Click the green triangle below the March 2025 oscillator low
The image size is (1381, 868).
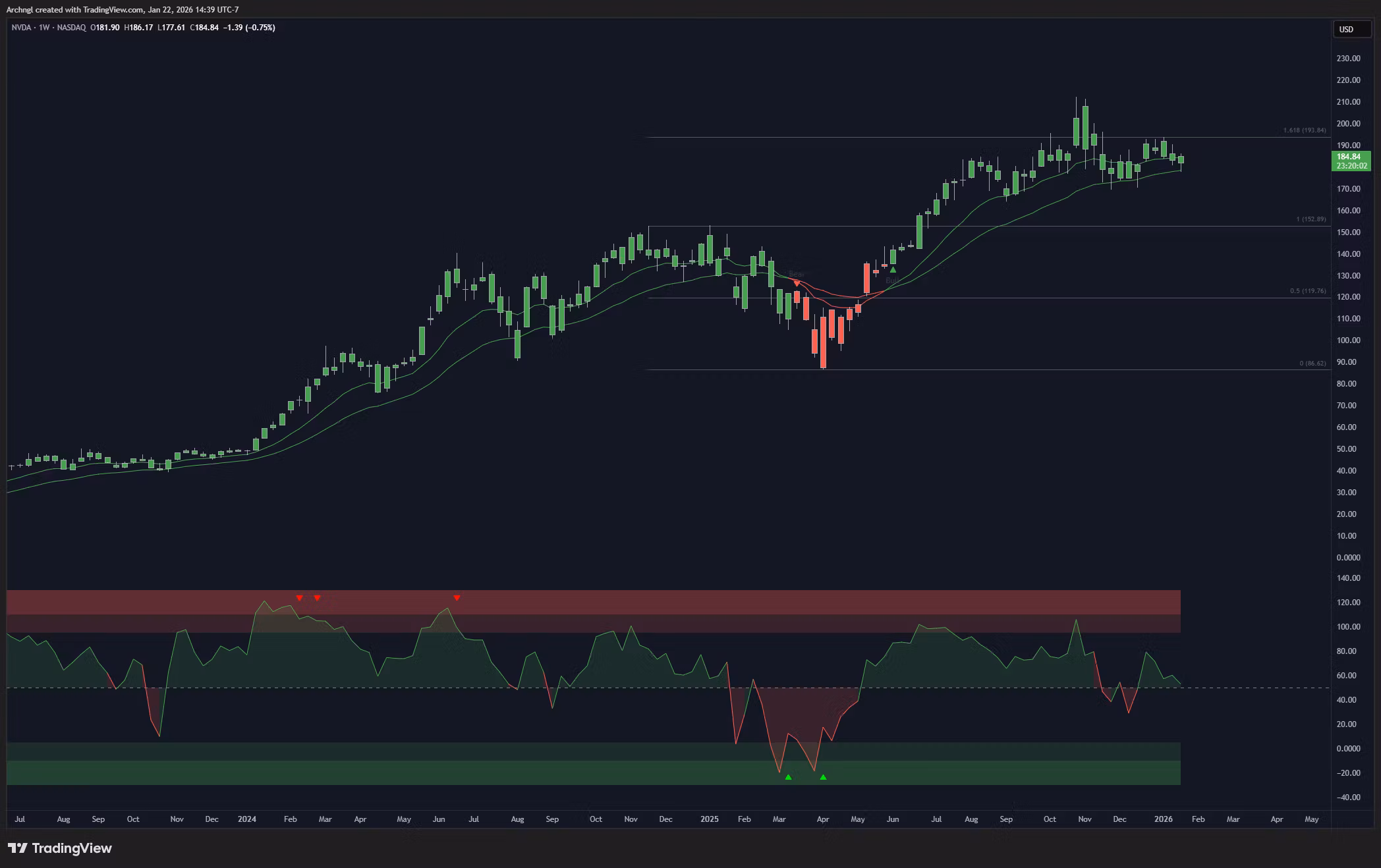coord(788,777)
